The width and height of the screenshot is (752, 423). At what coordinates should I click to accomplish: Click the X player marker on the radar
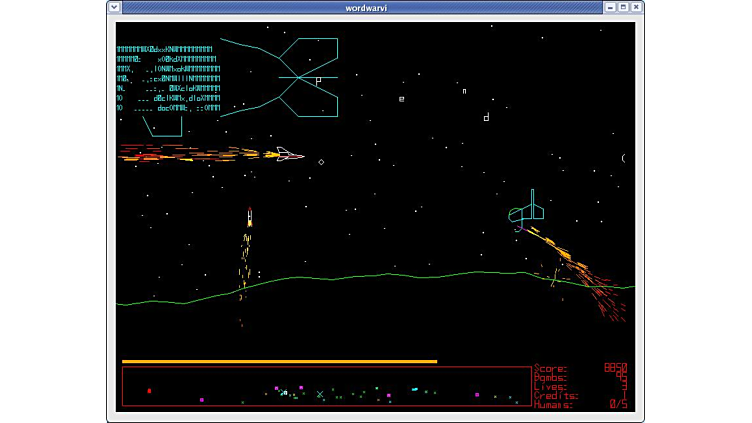point(320,394)
